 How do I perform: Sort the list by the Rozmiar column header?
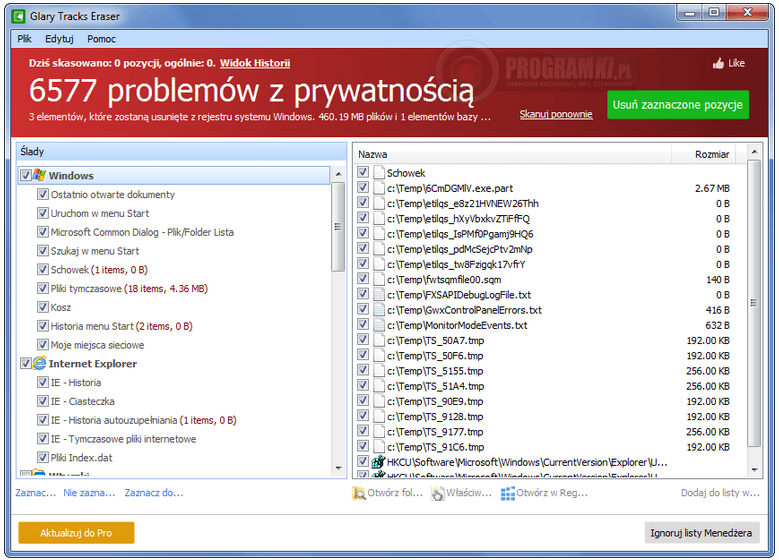click(703, 154)
